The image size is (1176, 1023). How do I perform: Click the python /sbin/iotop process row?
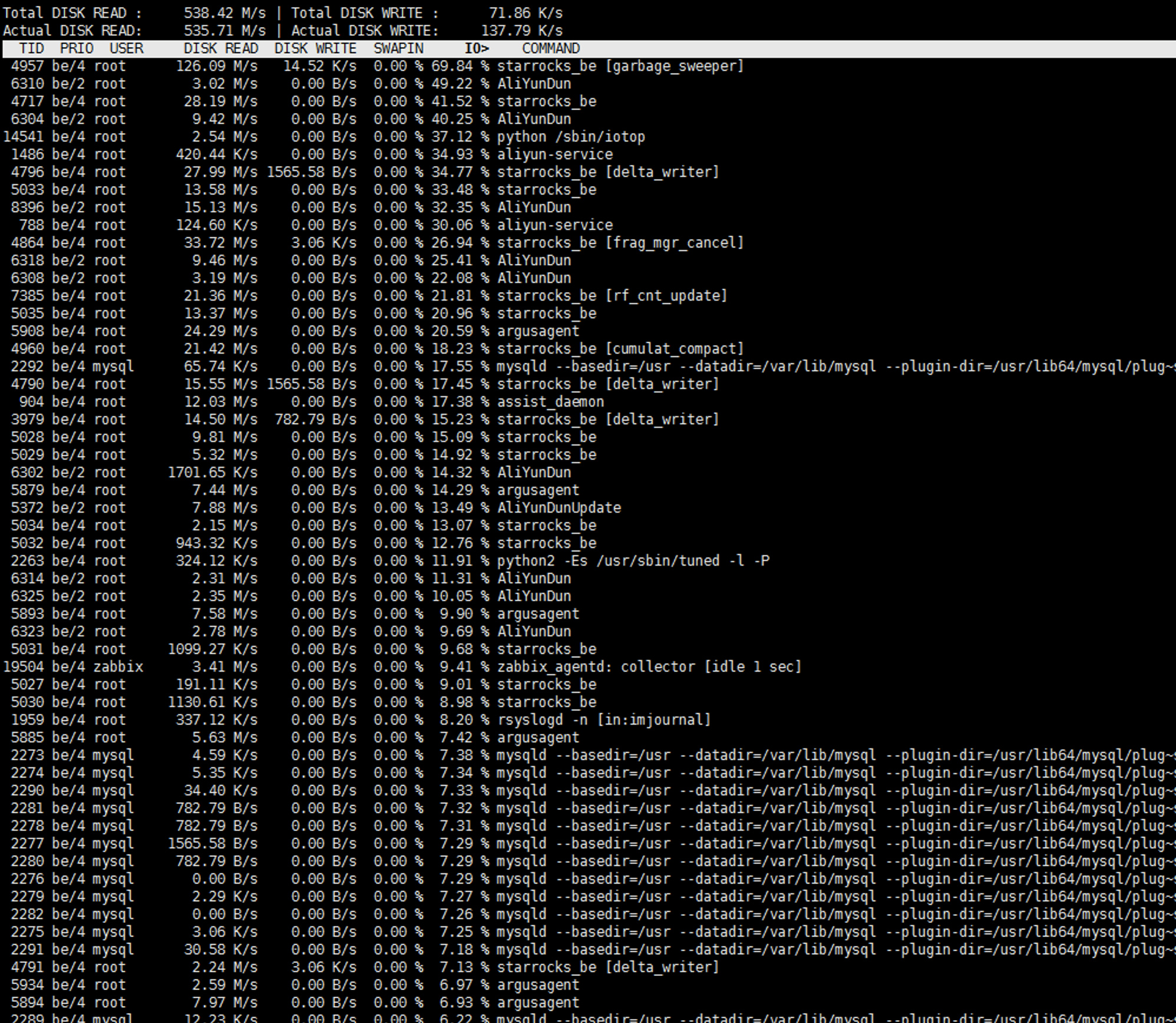pos(570,137)
